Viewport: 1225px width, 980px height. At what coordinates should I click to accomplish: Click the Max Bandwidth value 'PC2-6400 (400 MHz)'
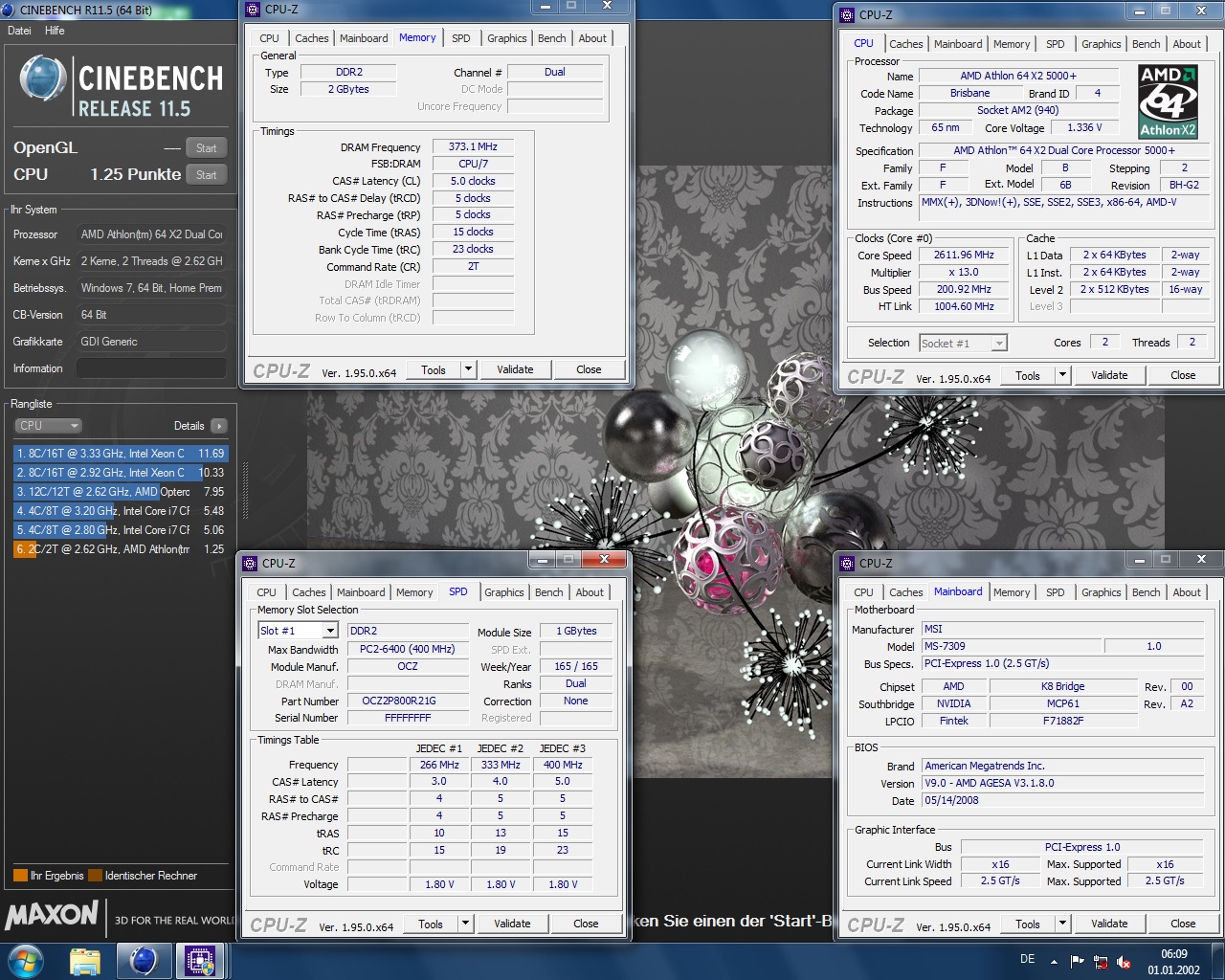pos(407,649)
